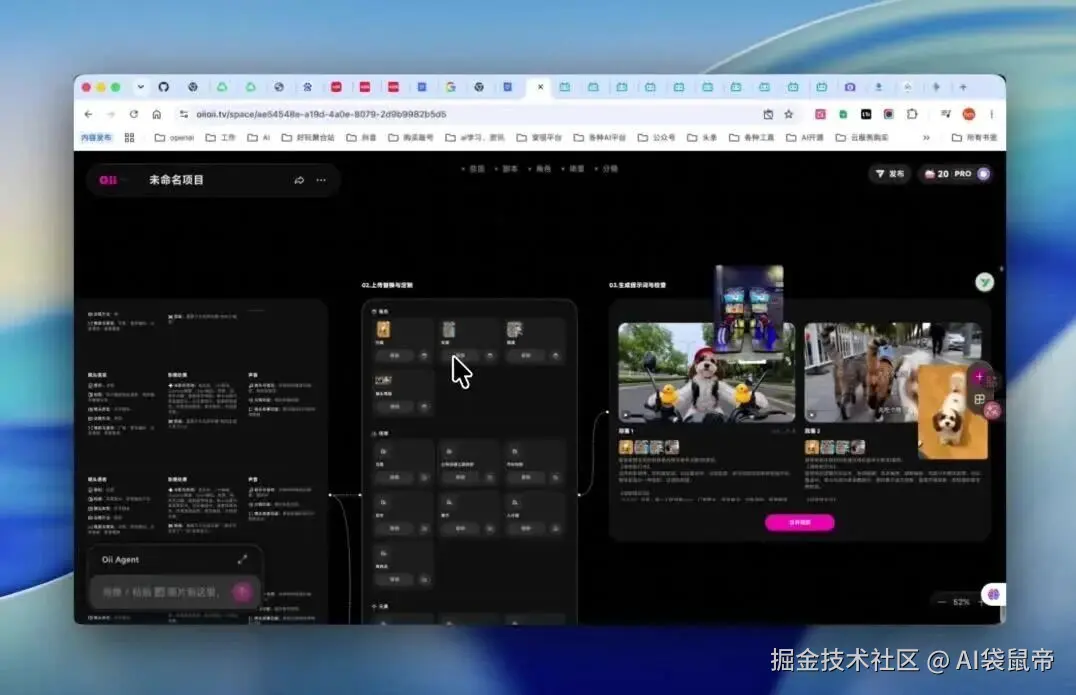Share the project with the arrow icon

[x=299, y=180]
